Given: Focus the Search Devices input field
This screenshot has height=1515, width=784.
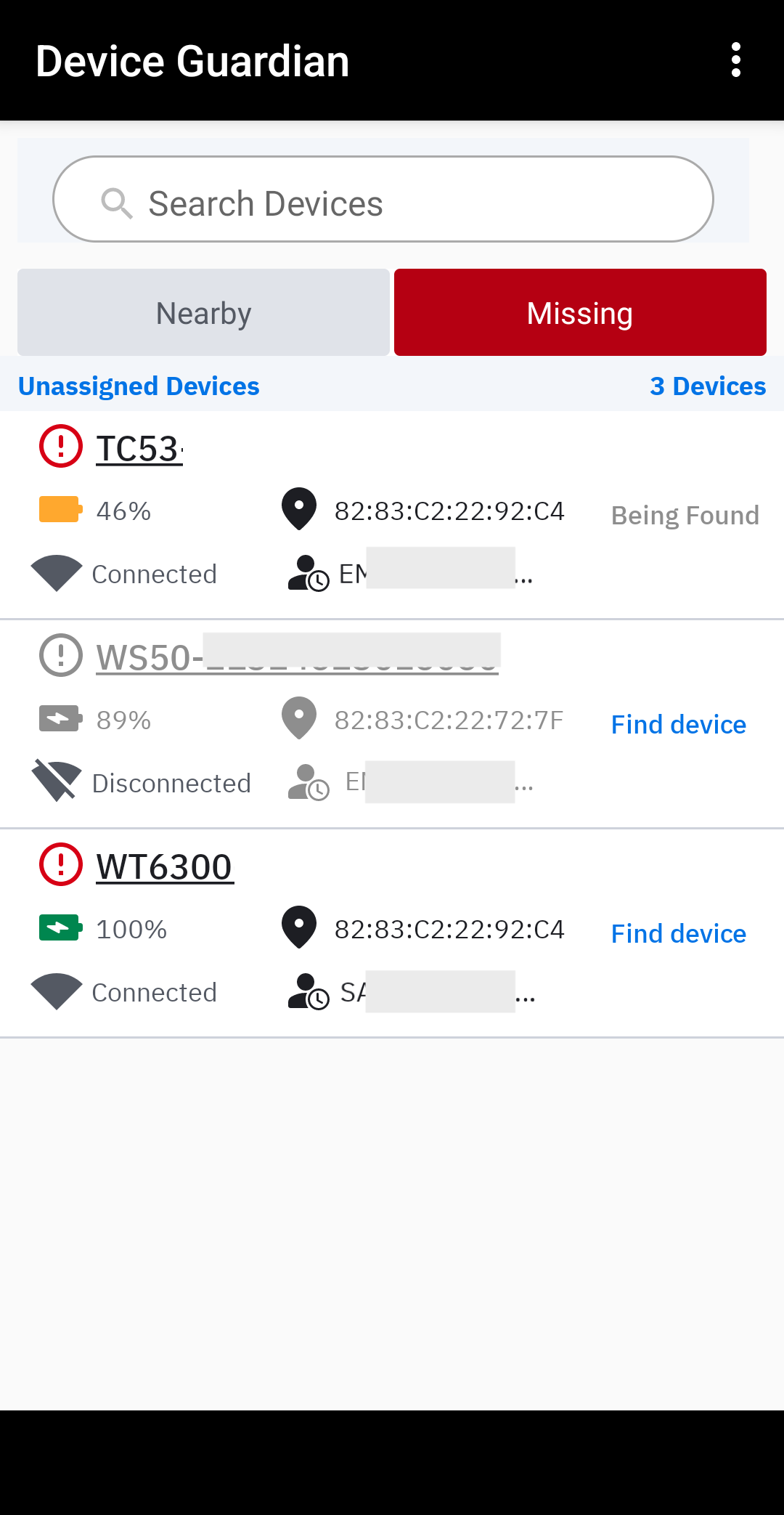Looking at the screenshot, I should coord(407,203).
